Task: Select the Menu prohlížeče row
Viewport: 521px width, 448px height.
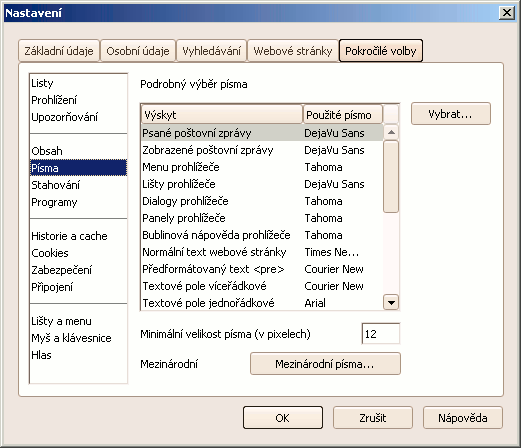Action: 262,167
